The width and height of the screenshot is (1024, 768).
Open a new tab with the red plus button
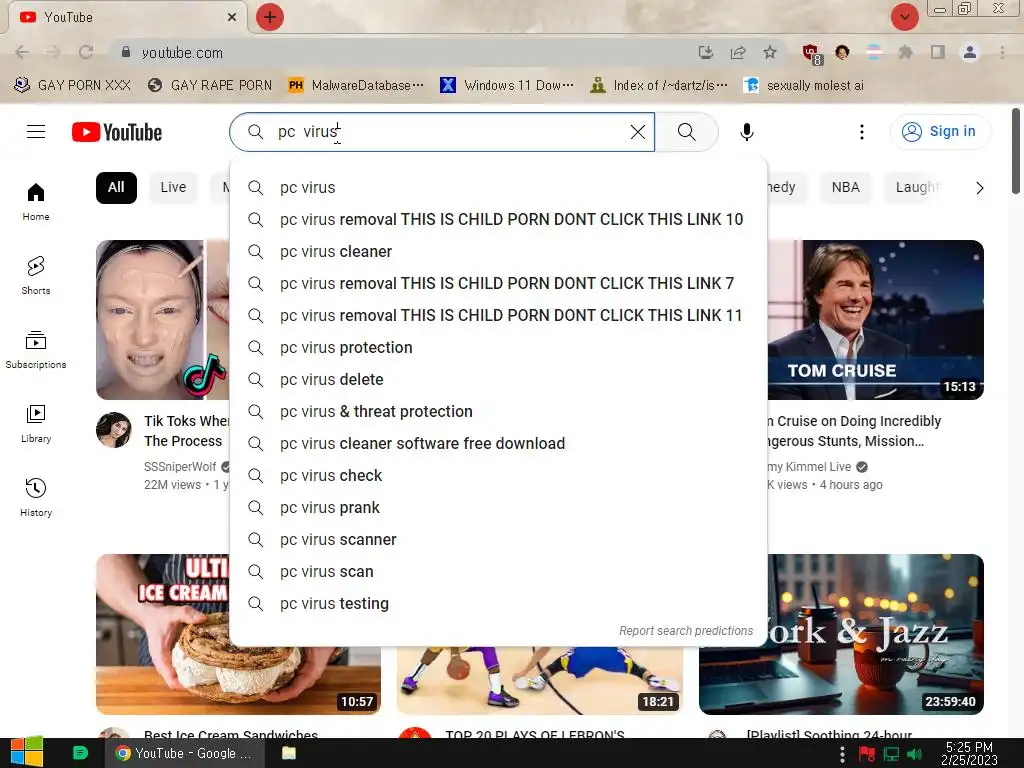pos(270,17)
